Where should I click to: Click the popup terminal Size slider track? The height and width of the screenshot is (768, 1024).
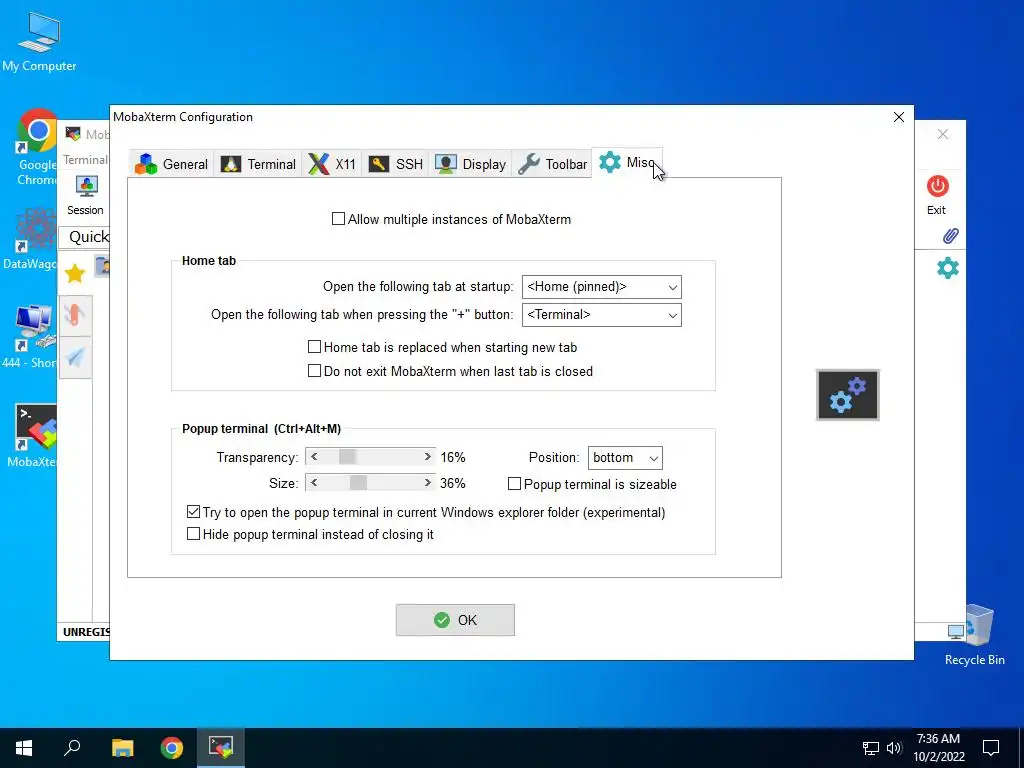coord(370,483)
